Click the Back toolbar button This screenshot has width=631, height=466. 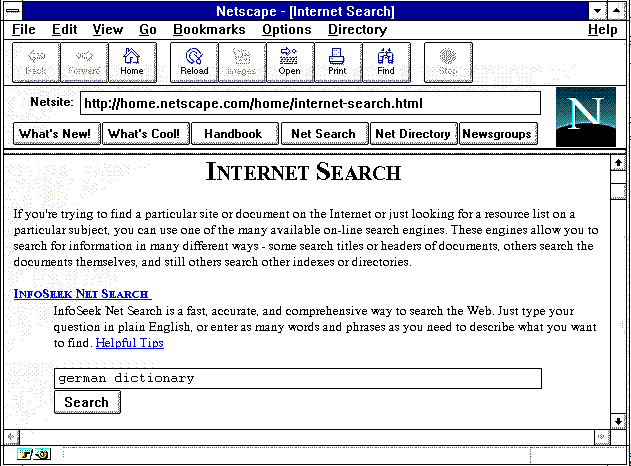[36, 62]
